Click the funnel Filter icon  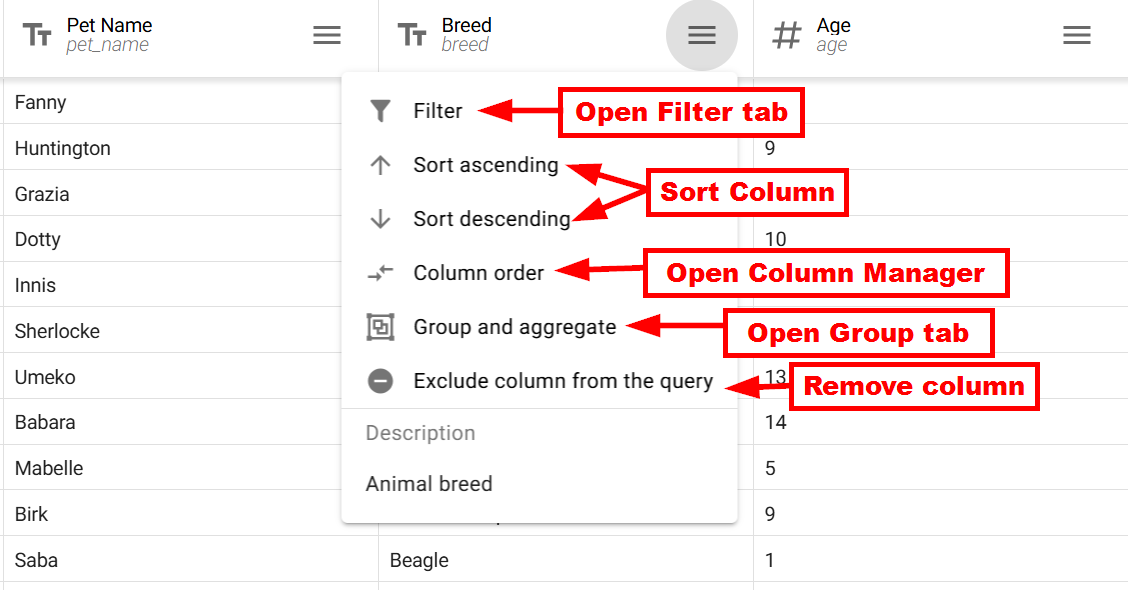pos(380,111)
